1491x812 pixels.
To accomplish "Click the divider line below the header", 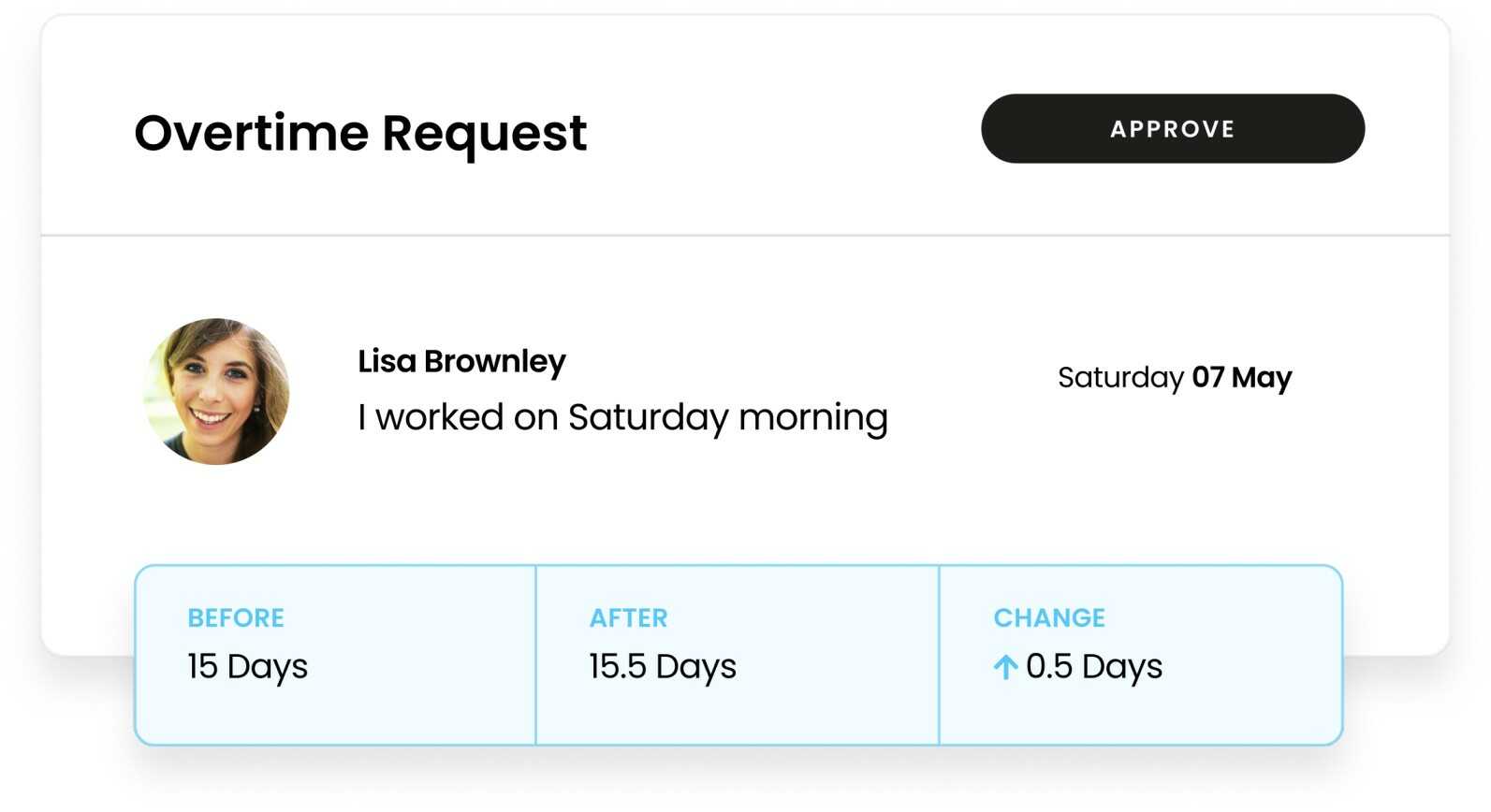I will pos(745,235).
